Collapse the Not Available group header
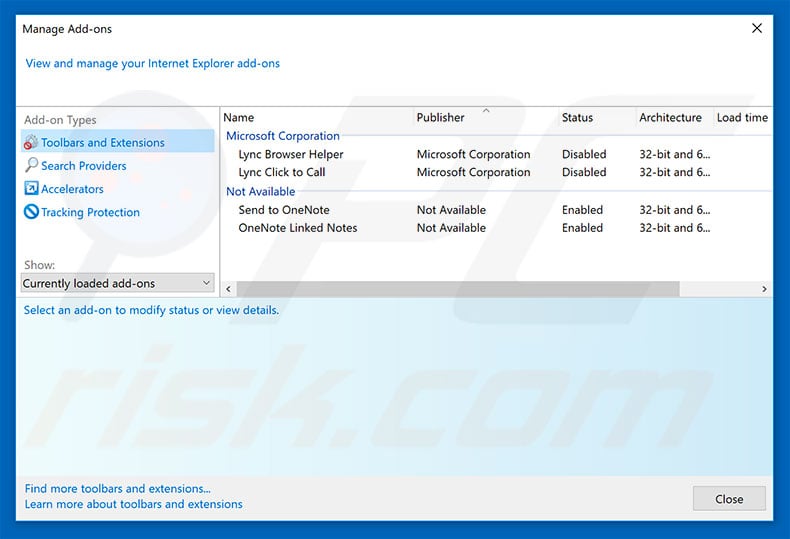This screenshot has height=539, width=790. (x=260, y=191)
